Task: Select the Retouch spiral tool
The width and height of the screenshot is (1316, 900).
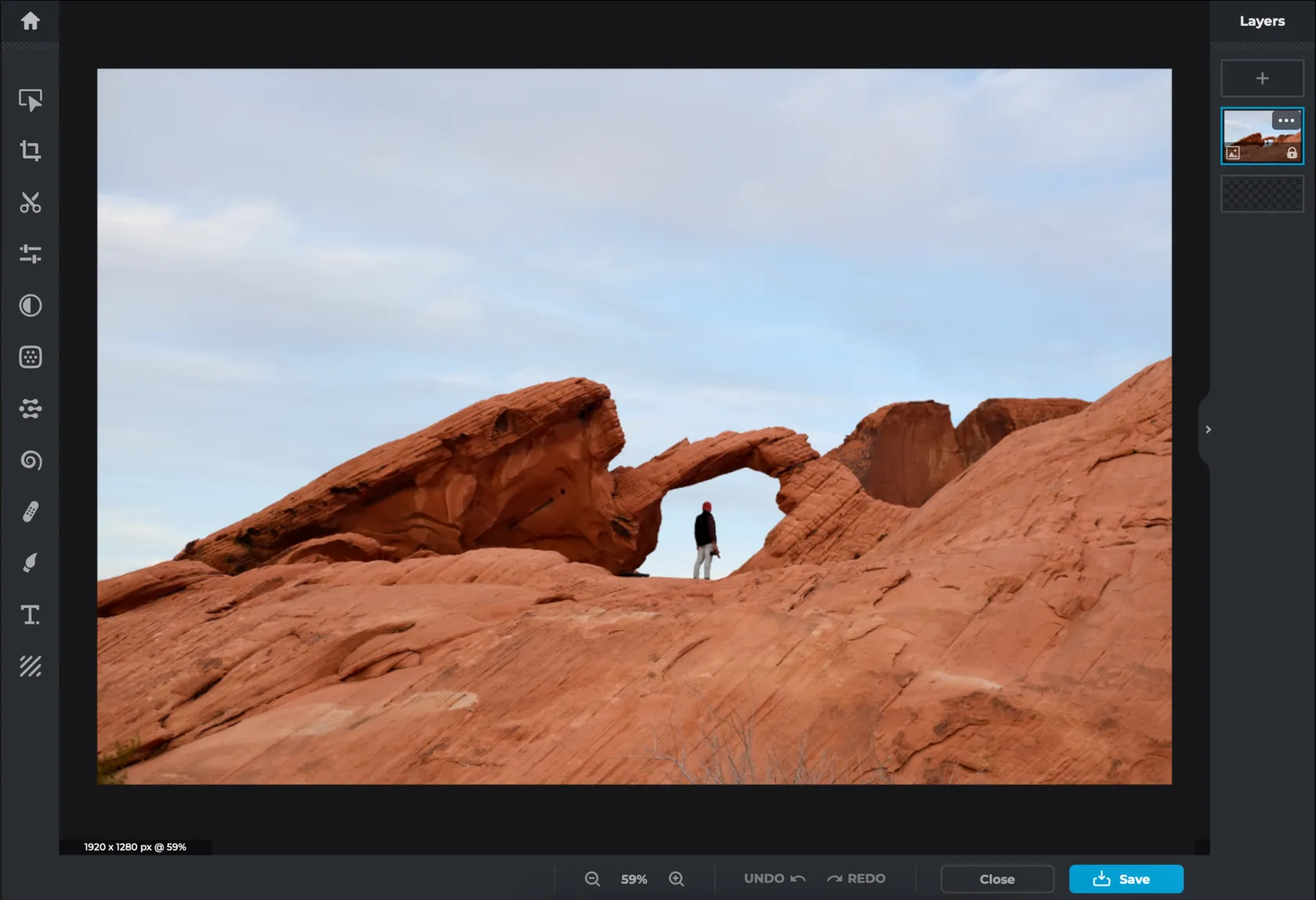Action: point(31,460)
